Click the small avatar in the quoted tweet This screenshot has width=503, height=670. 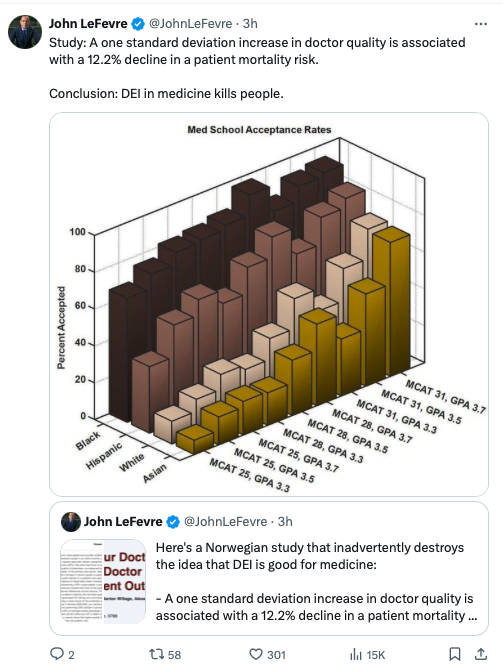click(71, 522)
